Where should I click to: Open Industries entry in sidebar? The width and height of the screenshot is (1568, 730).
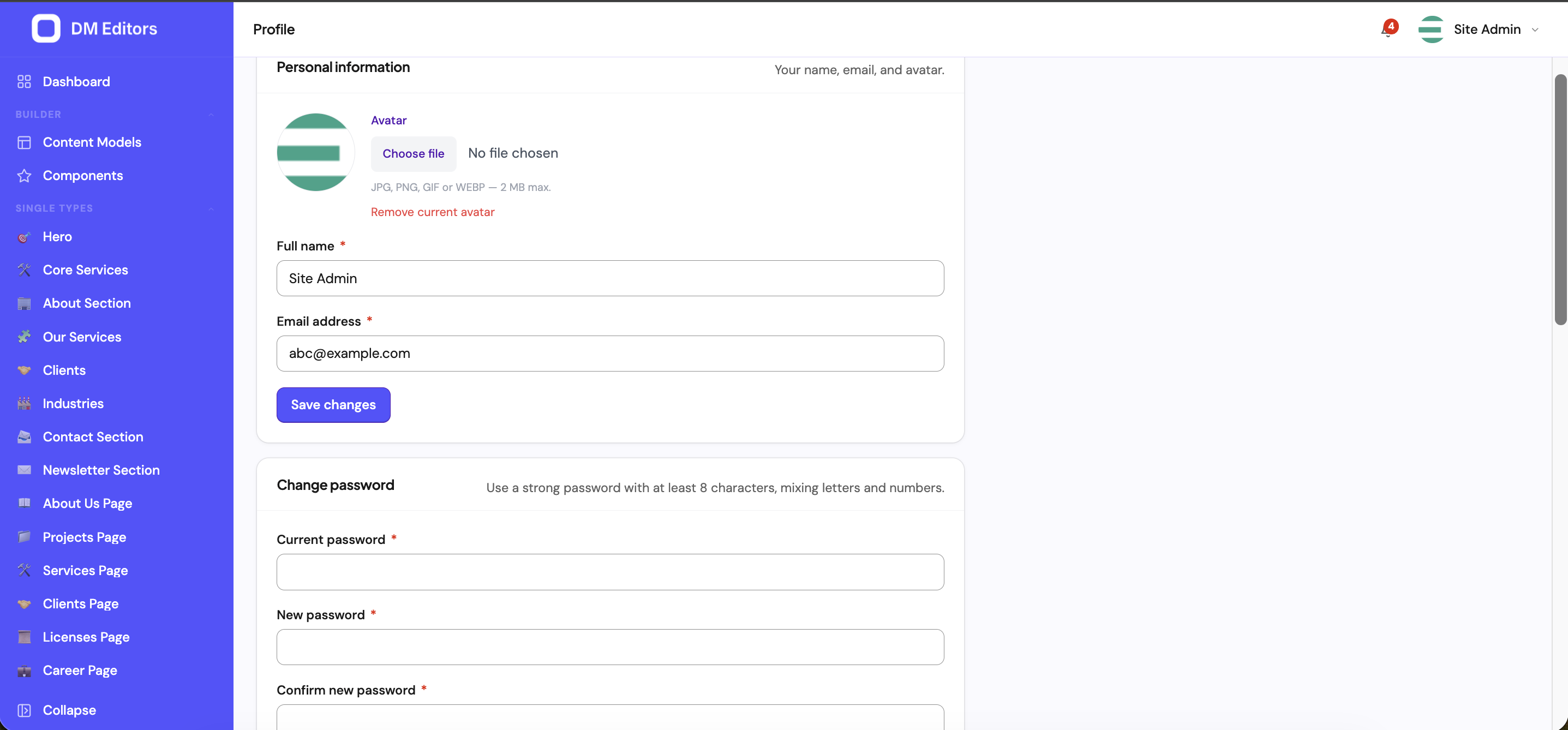point(117,404)
